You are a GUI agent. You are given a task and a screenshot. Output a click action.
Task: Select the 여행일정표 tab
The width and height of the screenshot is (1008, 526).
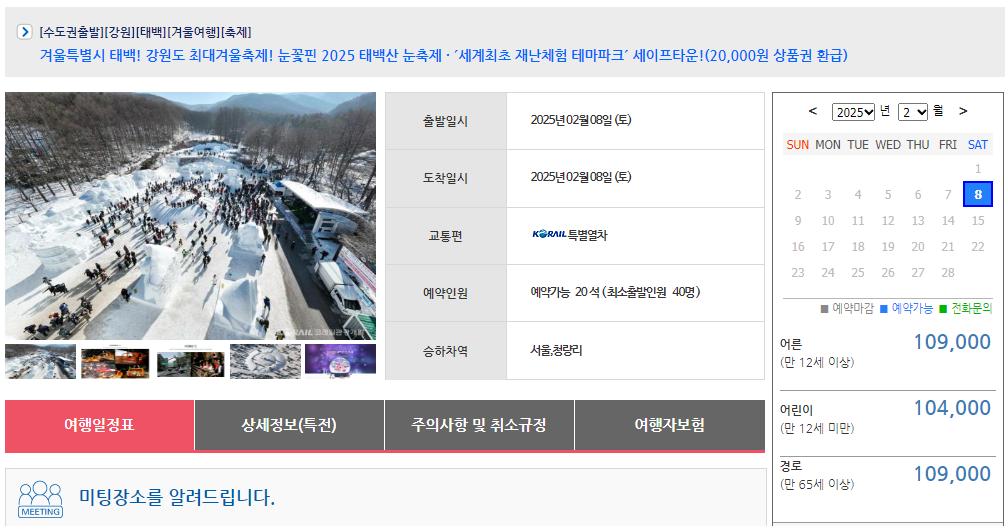pos(100,424)
